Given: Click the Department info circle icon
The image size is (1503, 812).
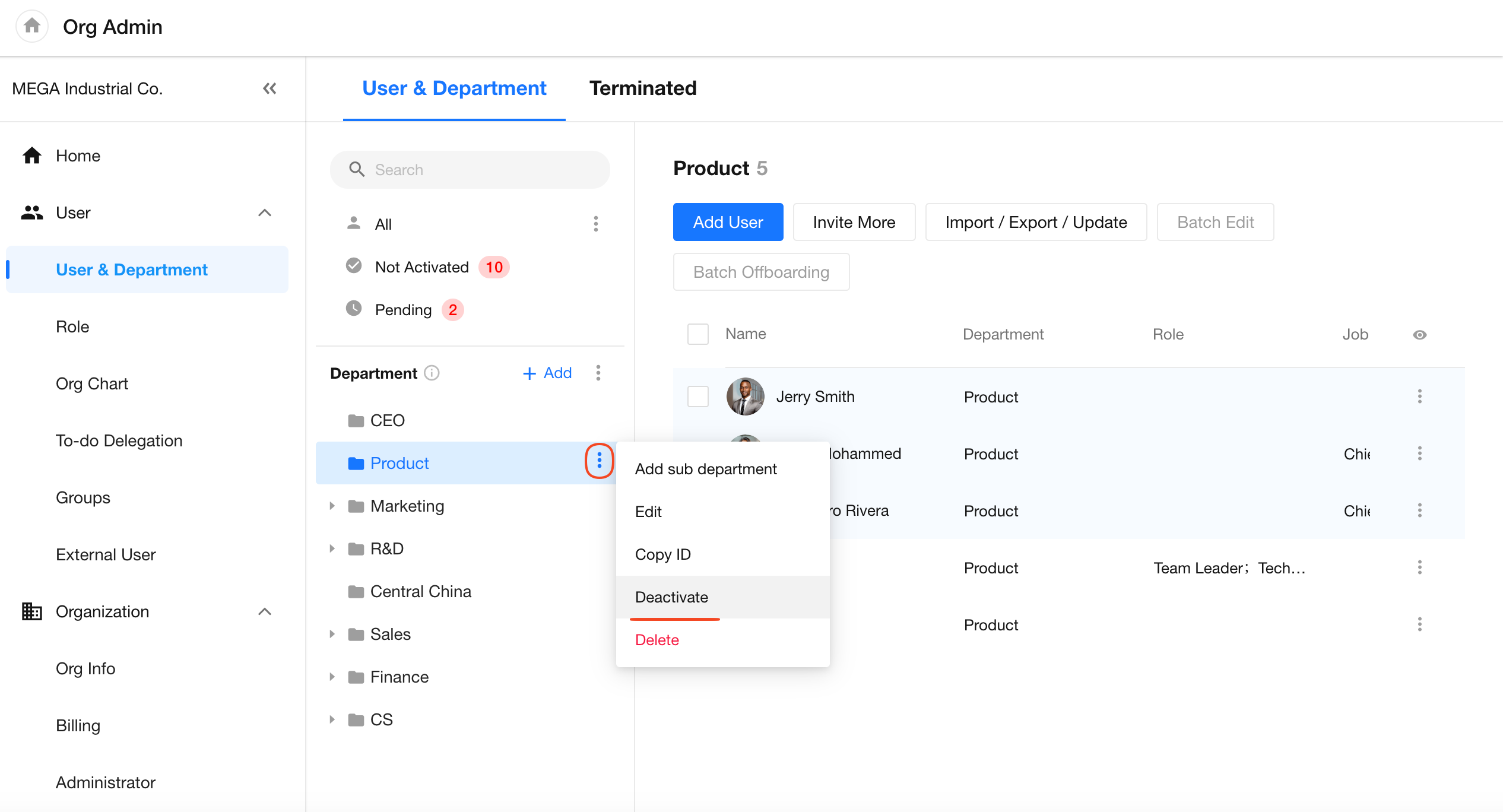Looking at the screenshot, I should point(432,373).
